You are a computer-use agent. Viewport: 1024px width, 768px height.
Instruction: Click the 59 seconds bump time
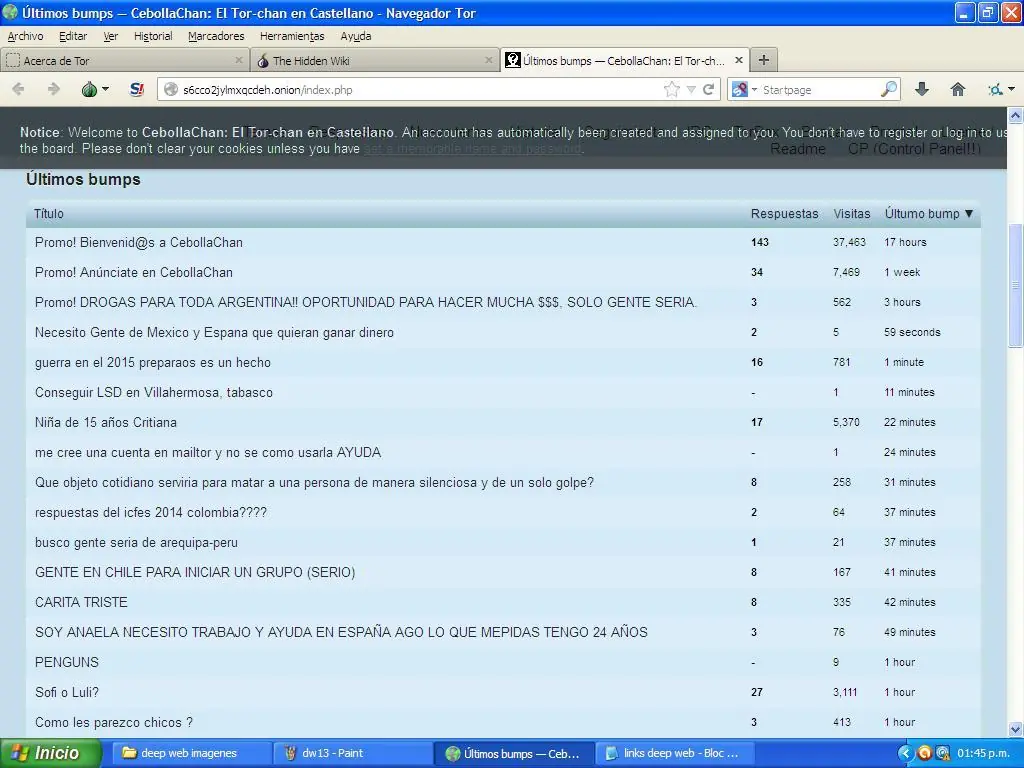(912, 332)
